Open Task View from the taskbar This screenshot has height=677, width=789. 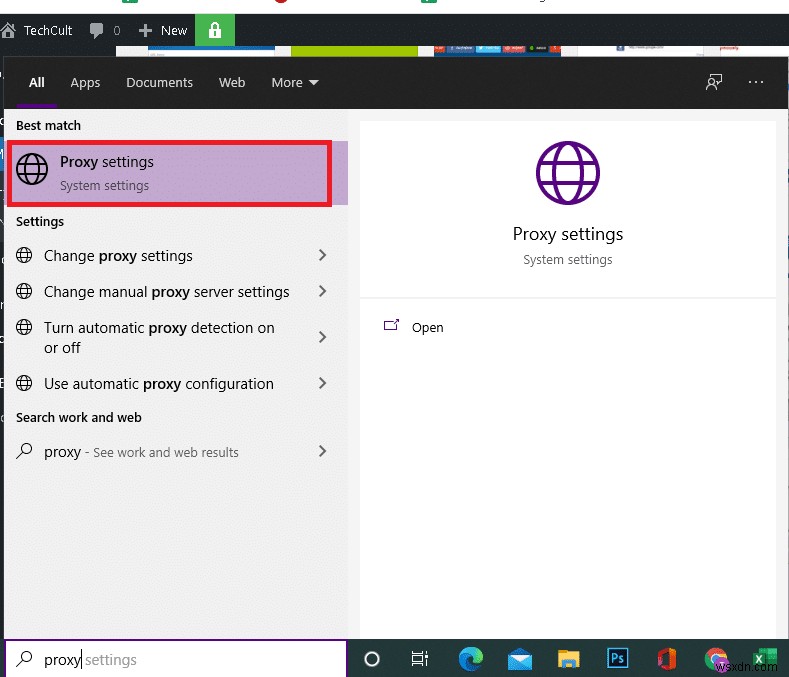coord(420,659)
